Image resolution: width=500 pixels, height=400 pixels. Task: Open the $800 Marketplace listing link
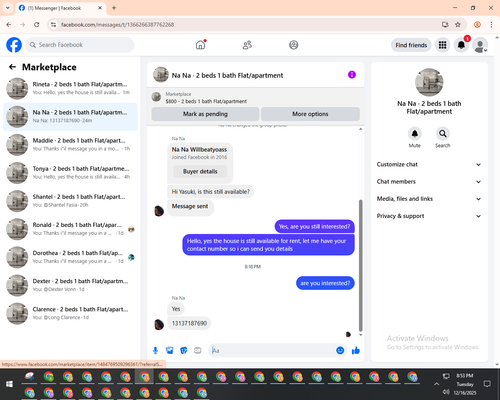point(206,101)
